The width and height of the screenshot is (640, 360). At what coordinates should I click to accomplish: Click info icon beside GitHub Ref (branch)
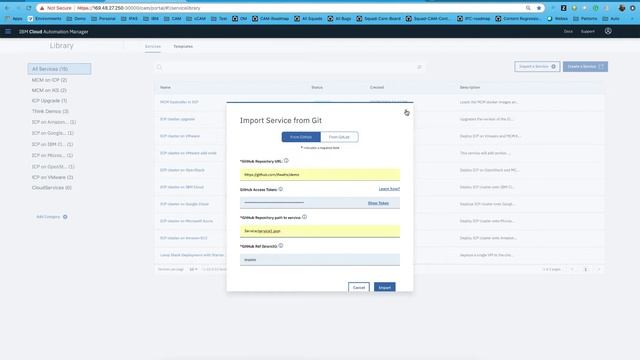coord(281,246)
